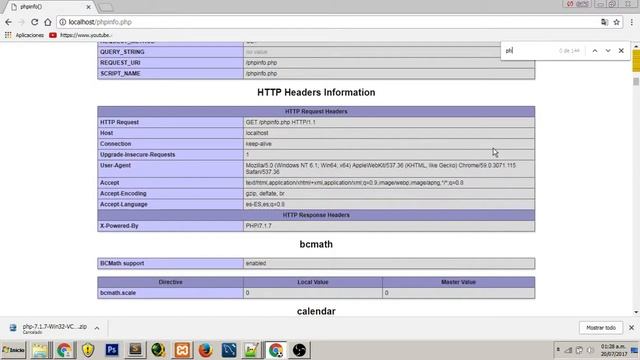The width and height of the screenshot is (640, 360).
Task: Open the green globe app in taskbar
Action: pyautogui.click(x=158, y=350)
